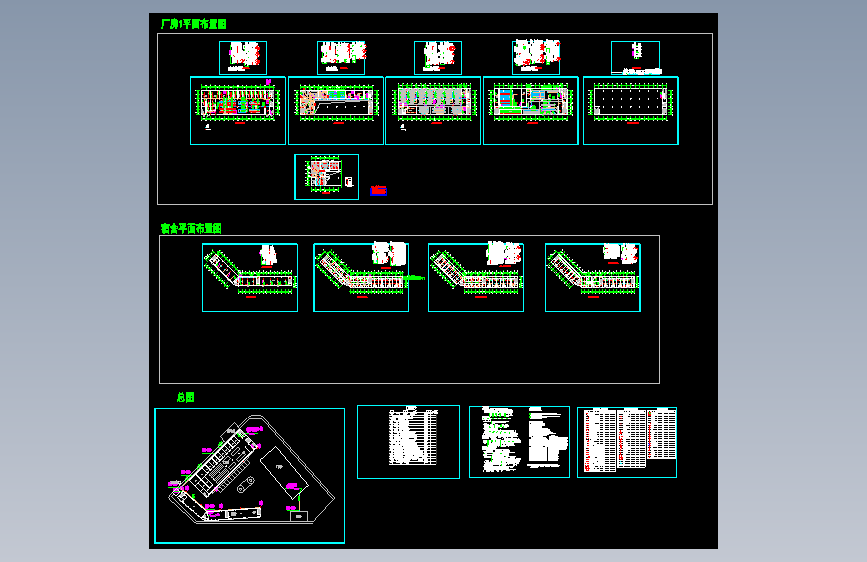Screen dimensions: 867x562
Task: Click the 厂房1平面布置图 heading text
Action: [x=194, y=24]
